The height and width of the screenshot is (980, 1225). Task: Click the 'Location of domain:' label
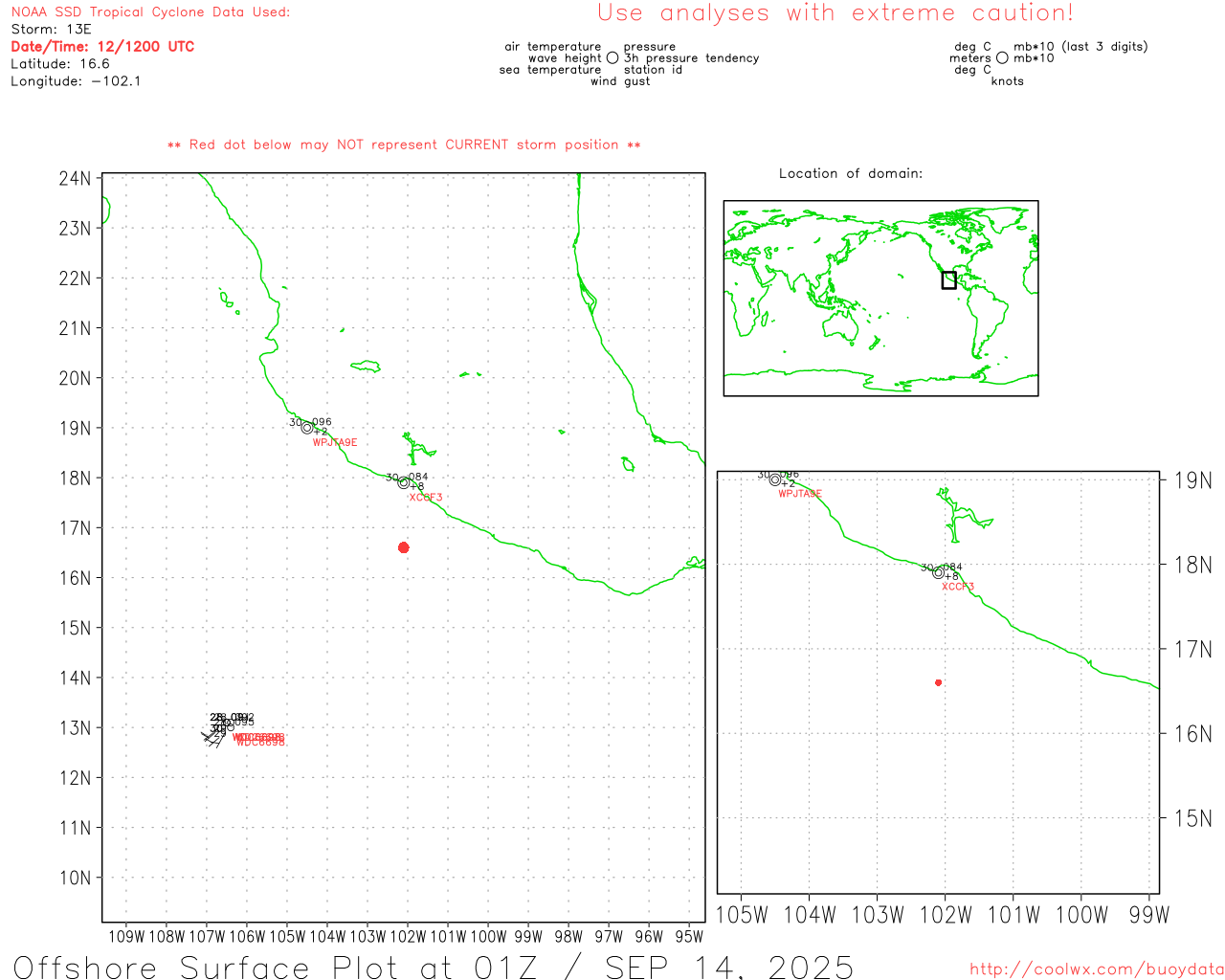851,173
